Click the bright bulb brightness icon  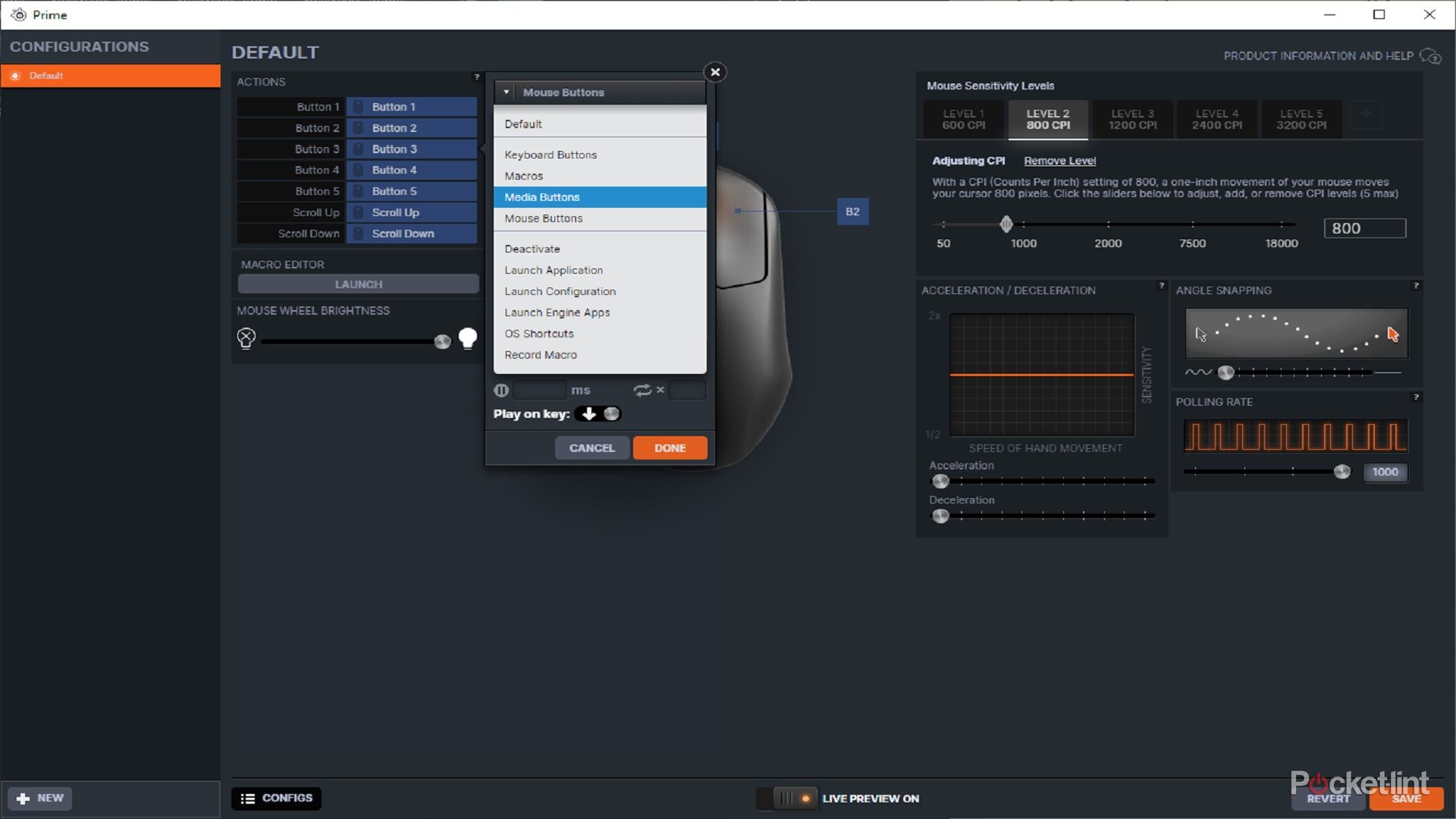tap(468, 338)
